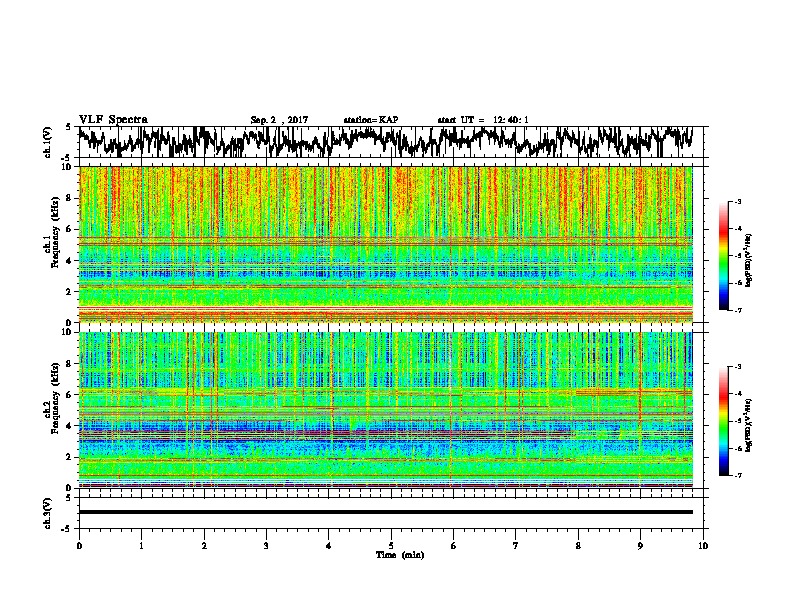Click the time axis tick '10'
The height and width of the screenshot is (612, 792).
tap(703, 546)
